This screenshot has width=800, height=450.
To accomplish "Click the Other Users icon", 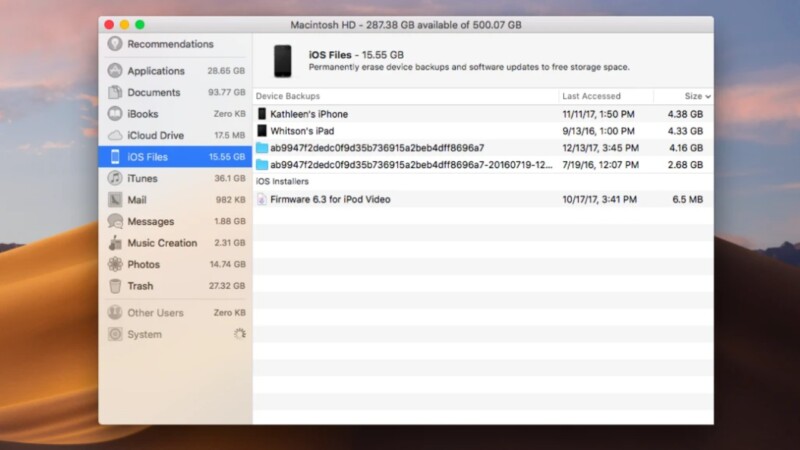I will pos(115,312).
